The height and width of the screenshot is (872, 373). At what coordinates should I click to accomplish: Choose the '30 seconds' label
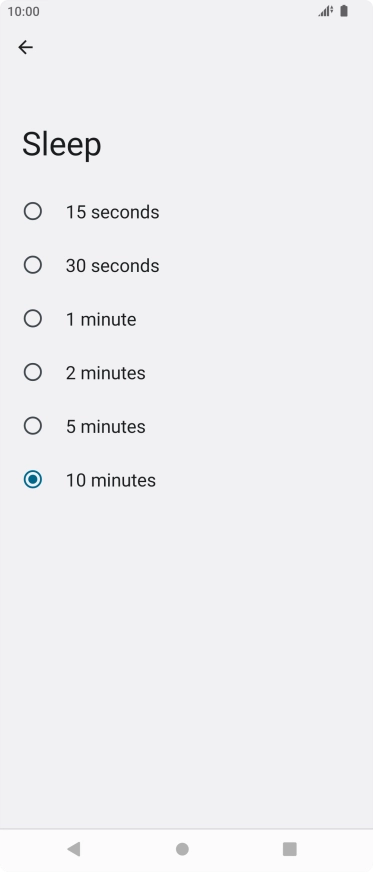point(112,266)
